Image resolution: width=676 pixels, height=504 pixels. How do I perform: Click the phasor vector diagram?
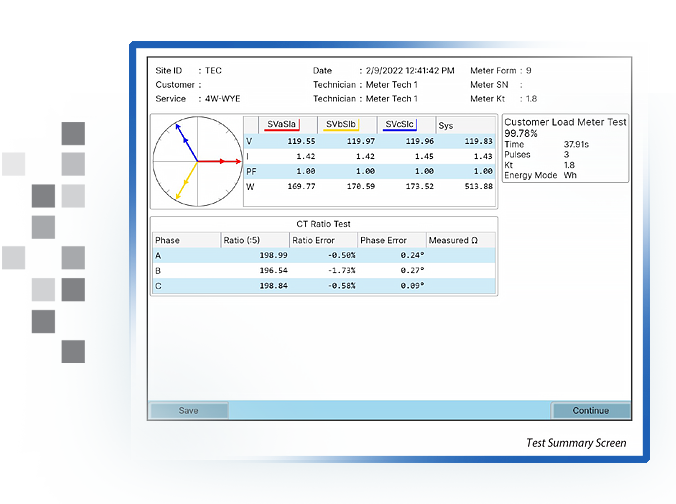[197, 161]
